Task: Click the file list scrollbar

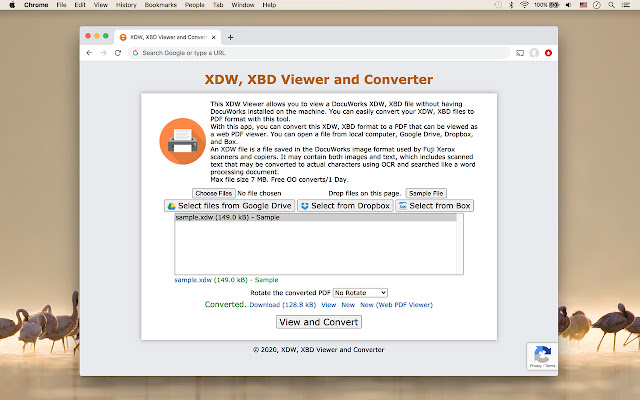Action: click(460, 244)
